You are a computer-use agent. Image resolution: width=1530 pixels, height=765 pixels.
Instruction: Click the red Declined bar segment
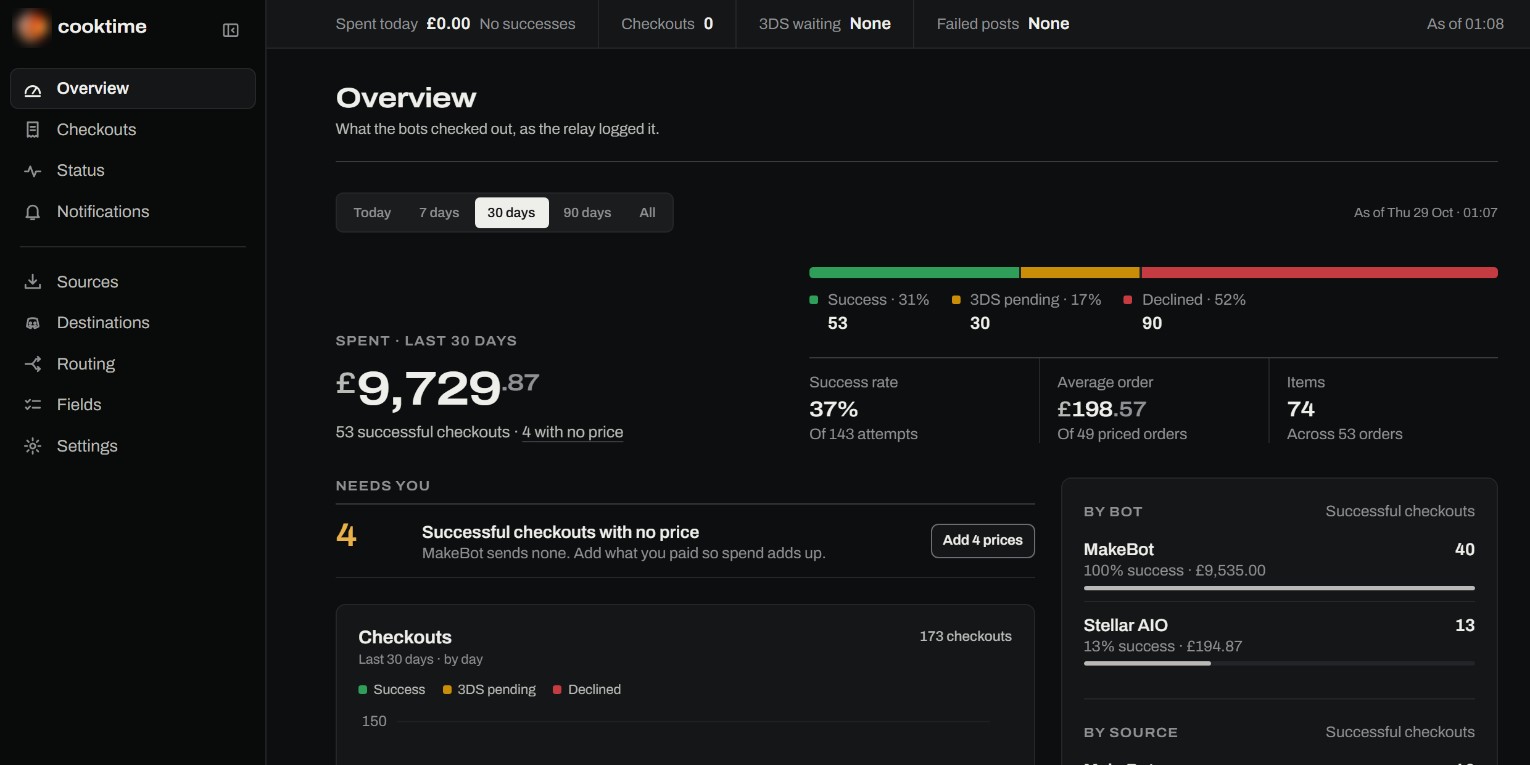(x=1320, y=272)
